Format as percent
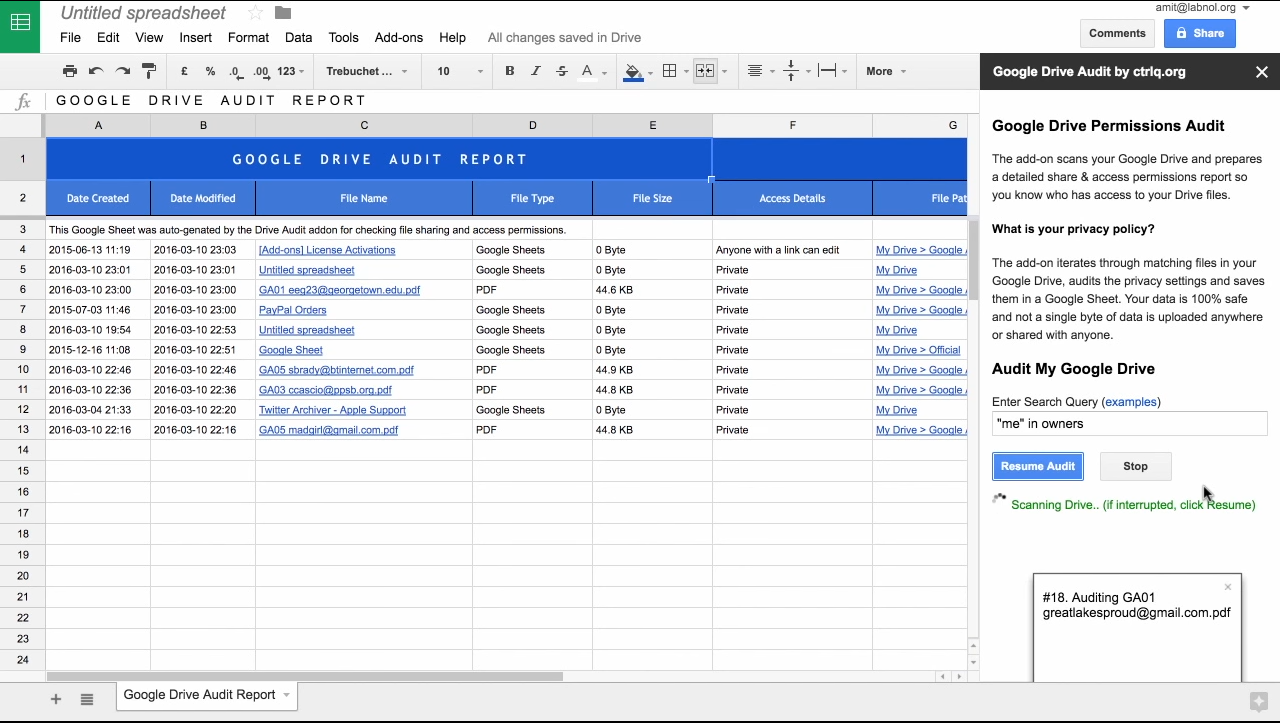1280x723 pixels. (210, 71)
